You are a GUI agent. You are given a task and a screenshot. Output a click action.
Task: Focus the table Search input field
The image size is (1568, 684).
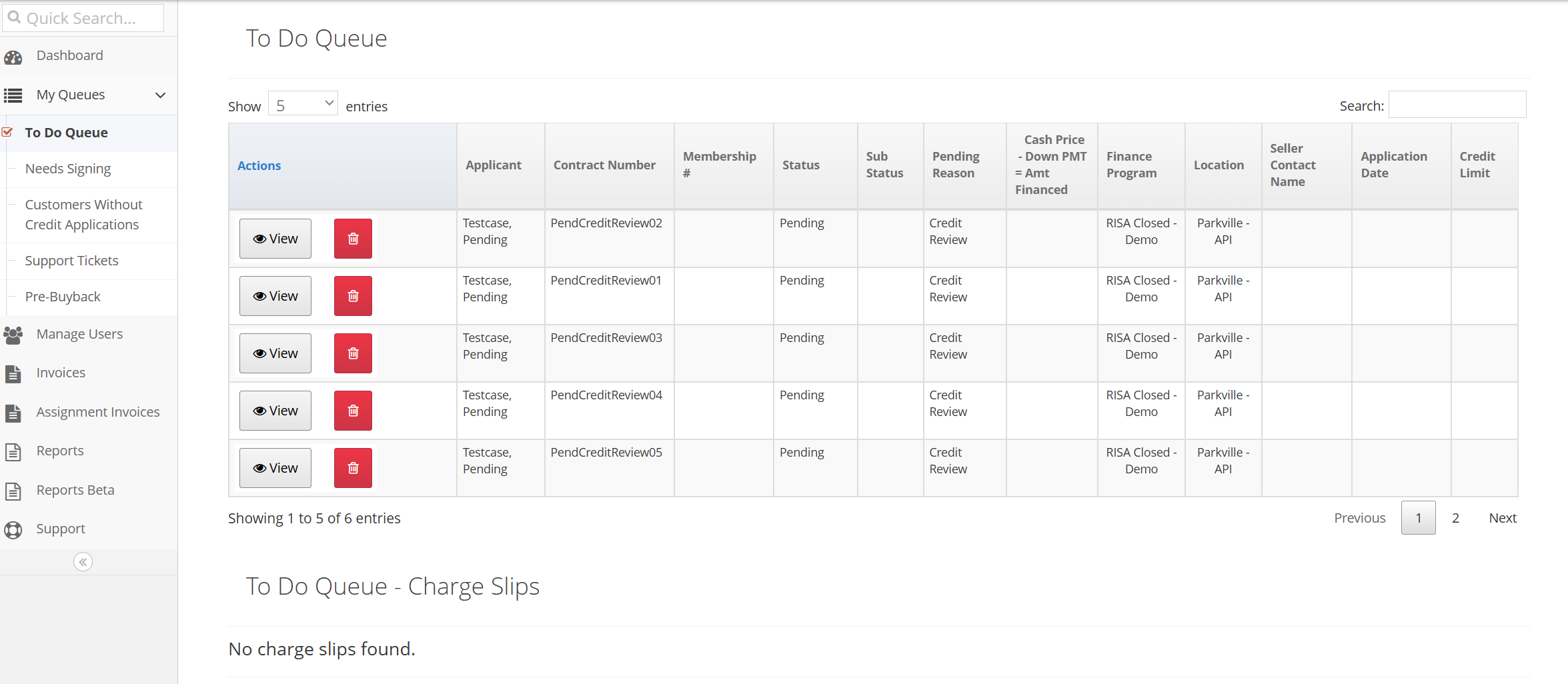(1457, 105)
